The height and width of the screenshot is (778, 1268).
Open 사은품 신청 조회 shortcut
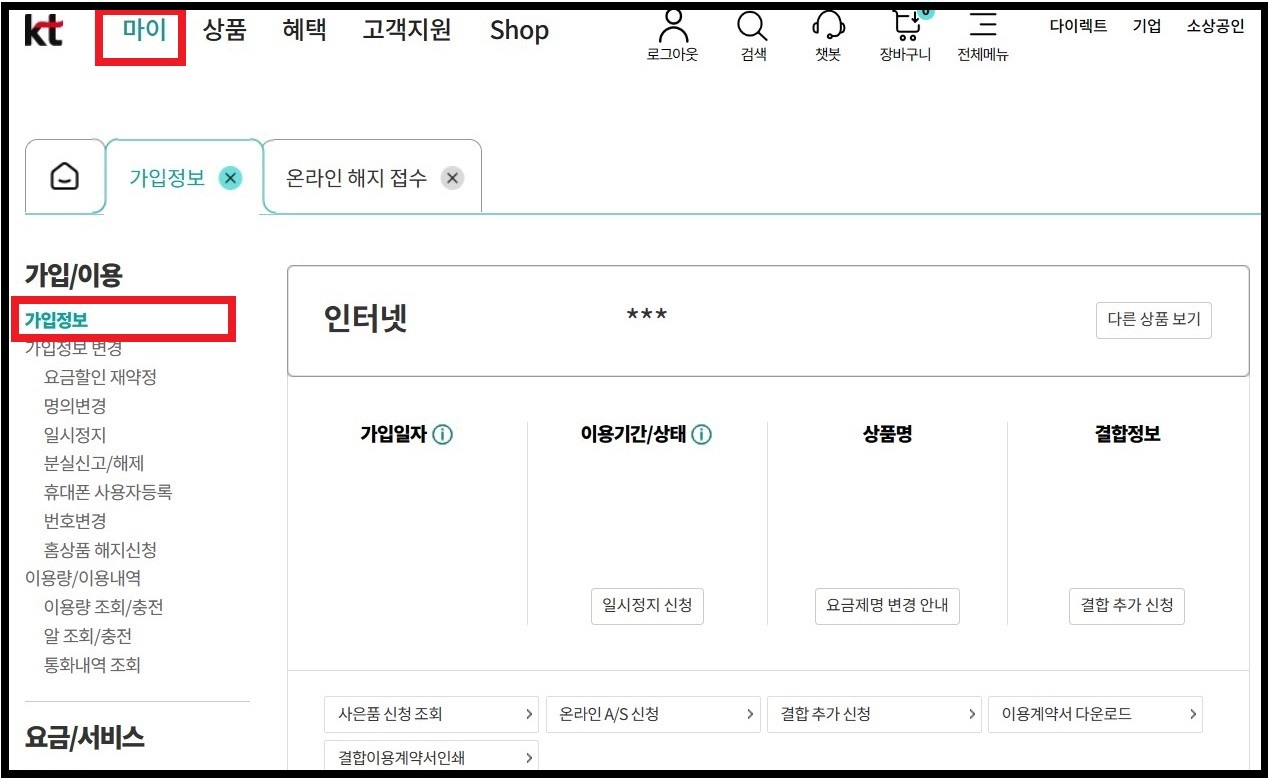[431, 714]
